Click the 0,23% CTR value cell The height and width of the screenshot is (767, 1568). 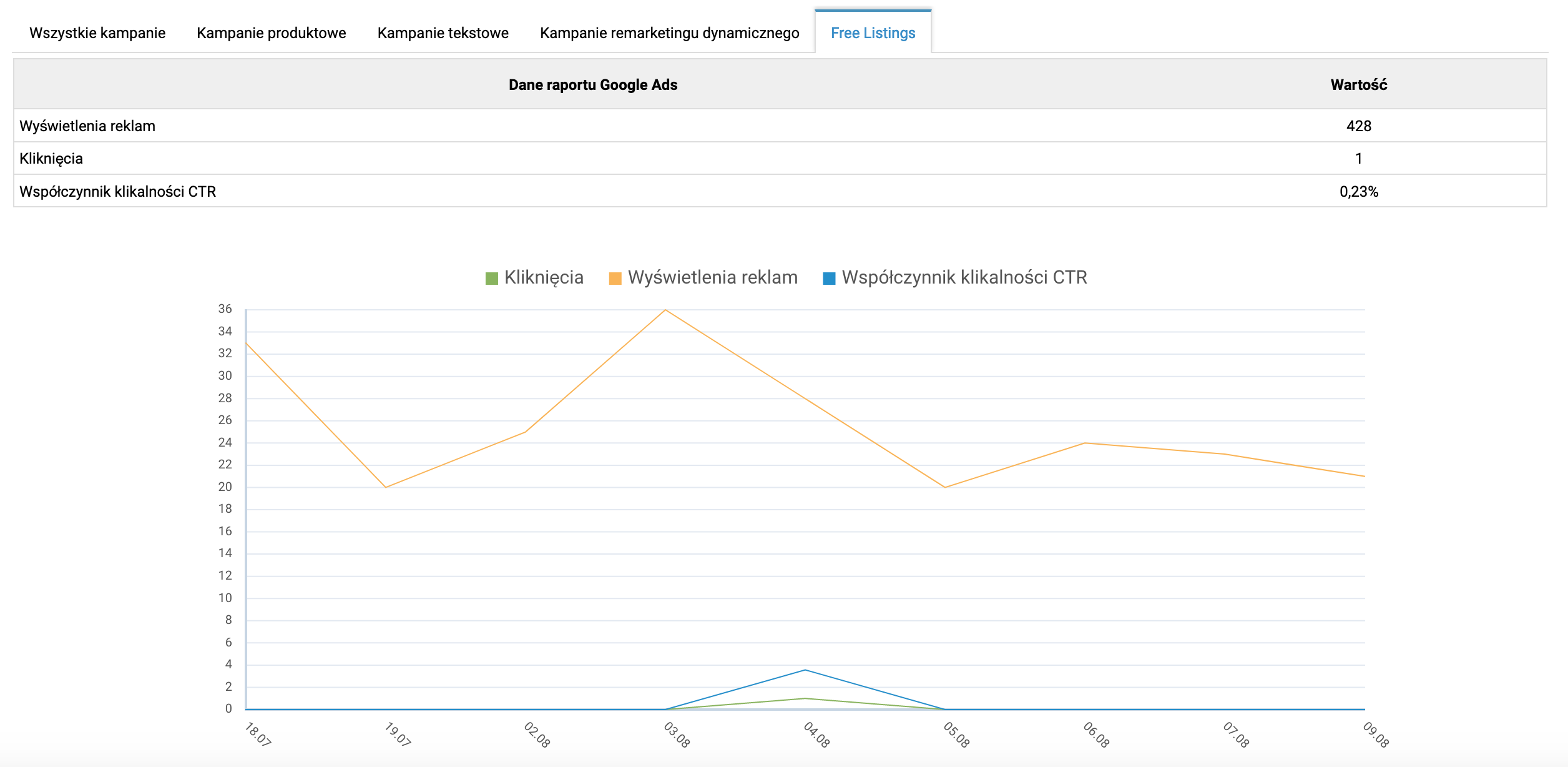(1358, 192)
